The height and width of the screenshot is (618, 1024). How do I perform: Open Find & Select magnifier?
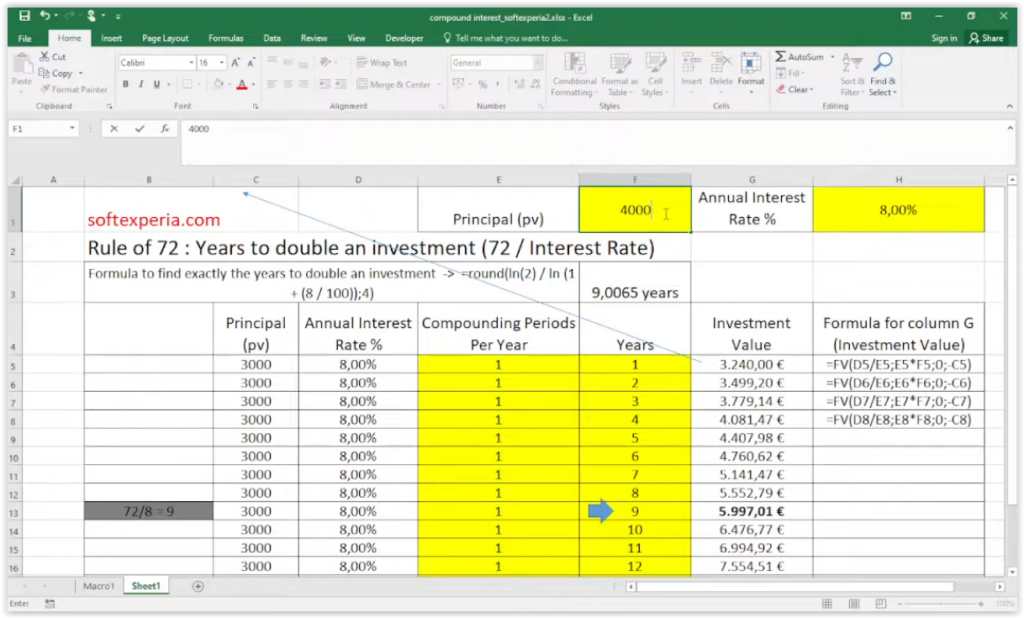tap(883, 74)
